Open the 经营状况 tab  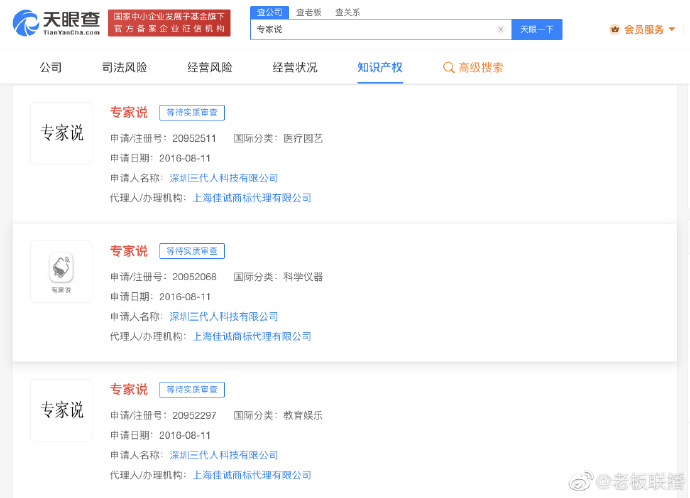tap(294, 68)
